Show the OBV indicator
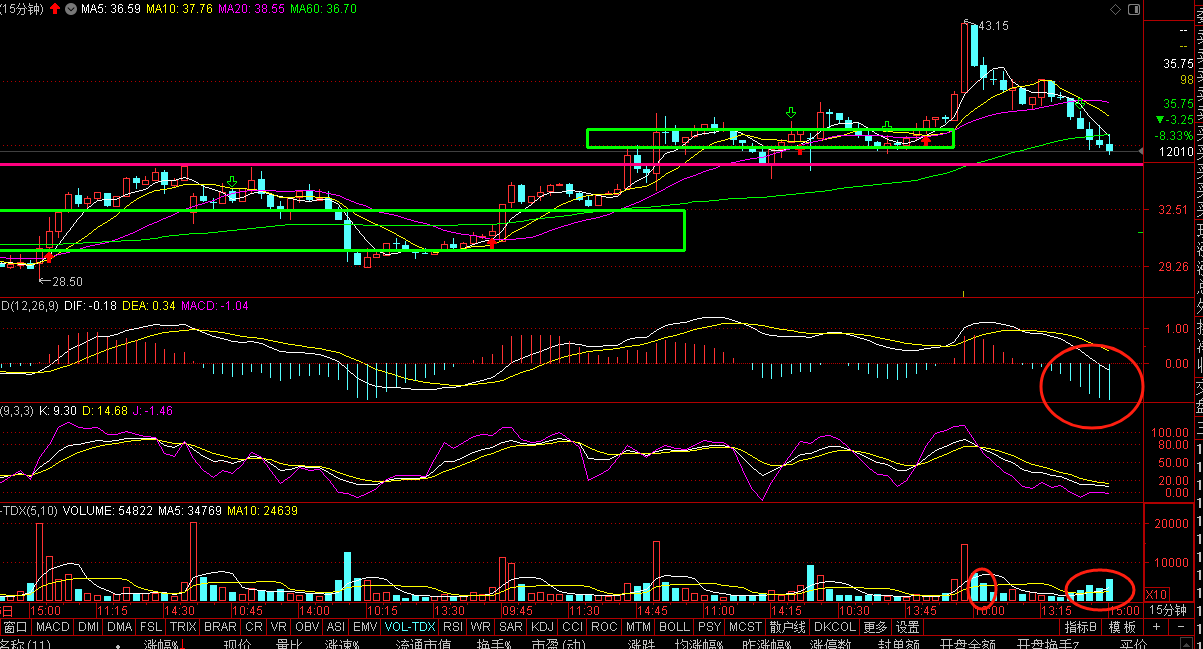This screenshot has width=1203, height=649. (x=307, y=627)
